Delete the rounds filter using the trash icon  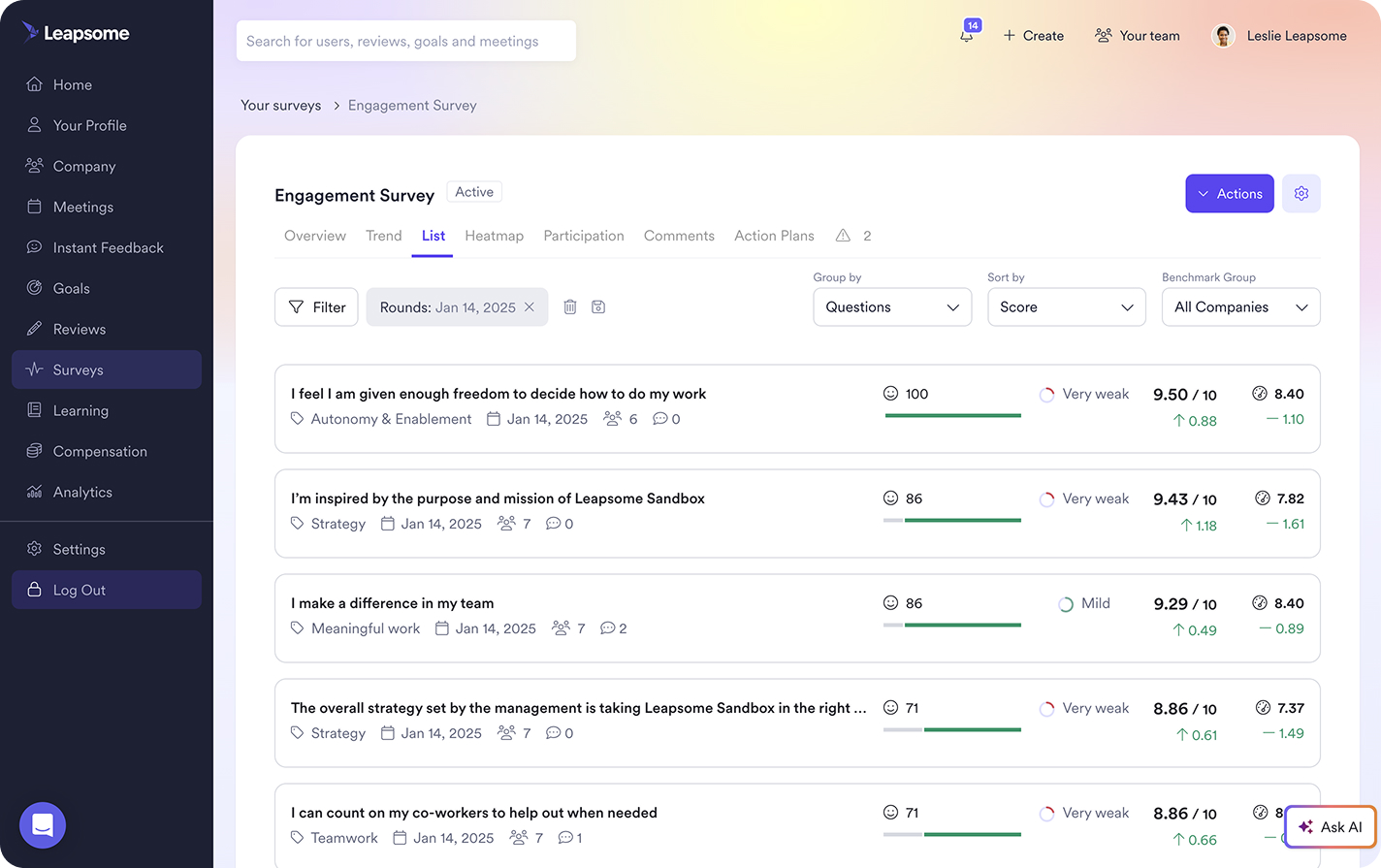569,306
